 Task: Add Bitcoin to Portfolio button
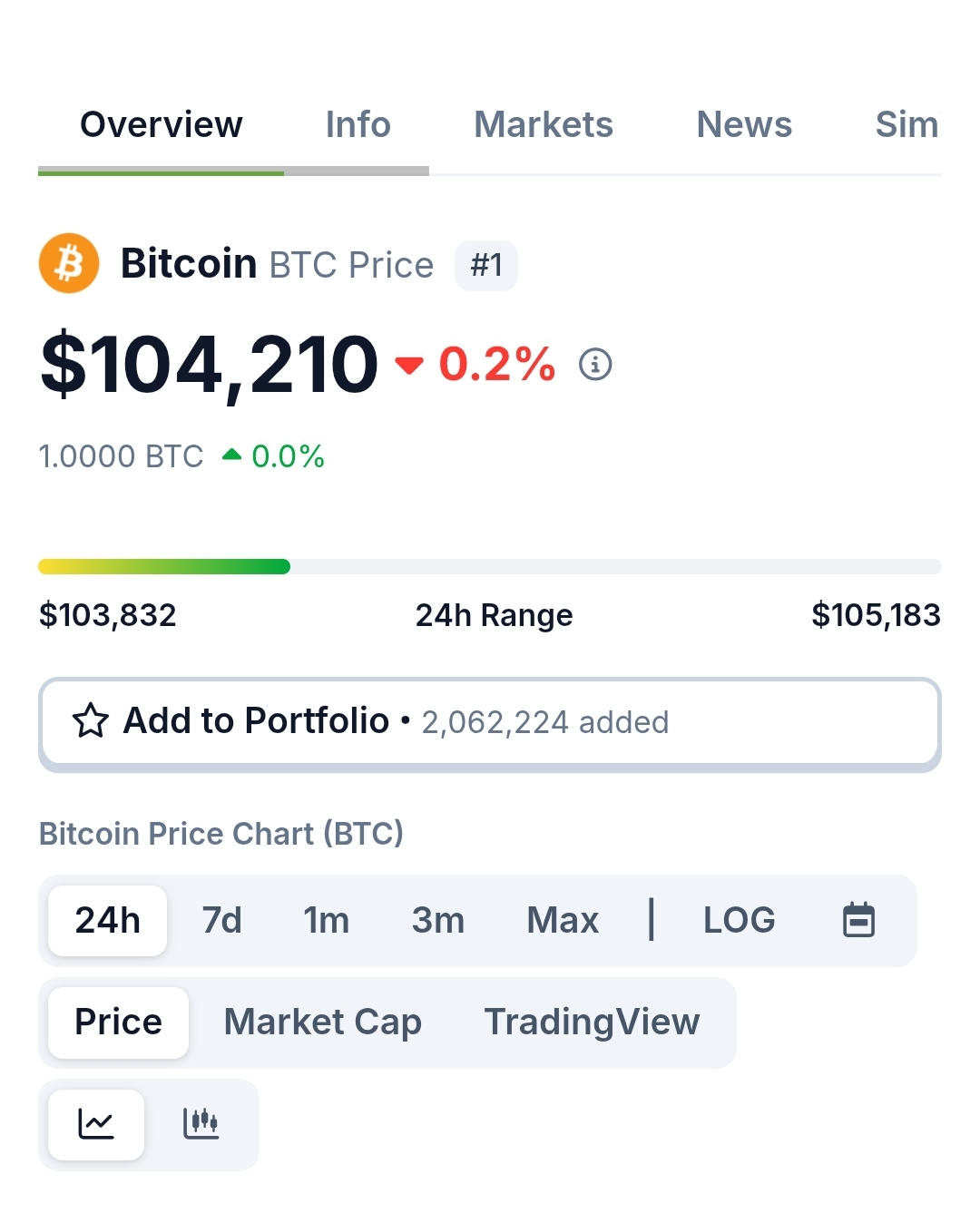coord(490,723)
